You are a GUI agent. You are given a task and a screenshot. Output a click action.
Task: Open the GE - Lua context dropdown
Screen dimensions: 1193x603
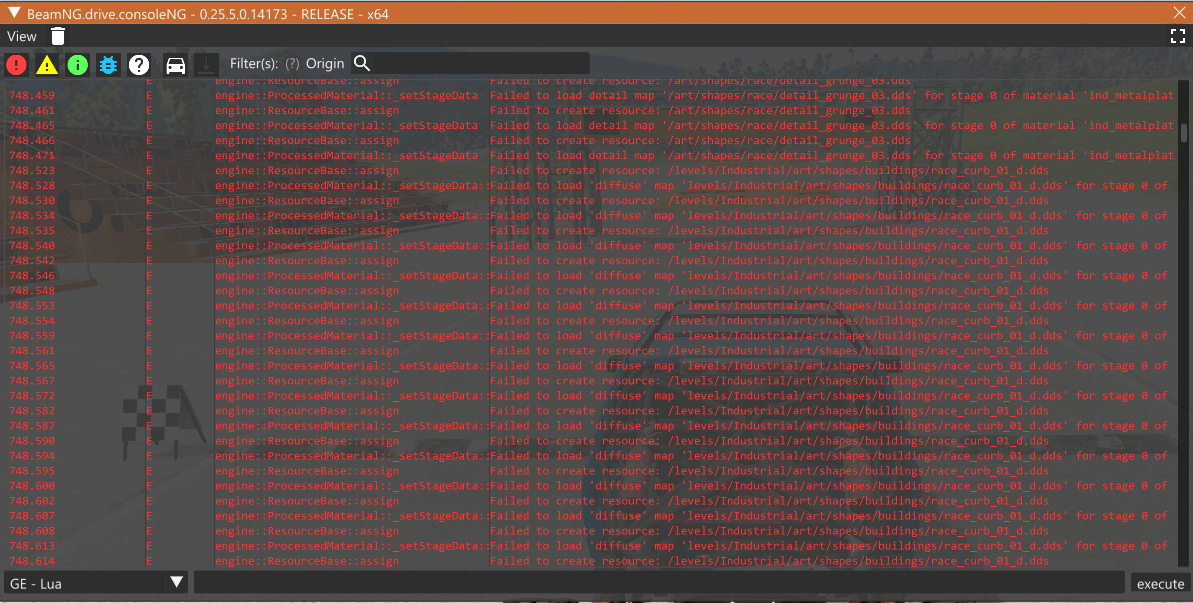[96, 583]
